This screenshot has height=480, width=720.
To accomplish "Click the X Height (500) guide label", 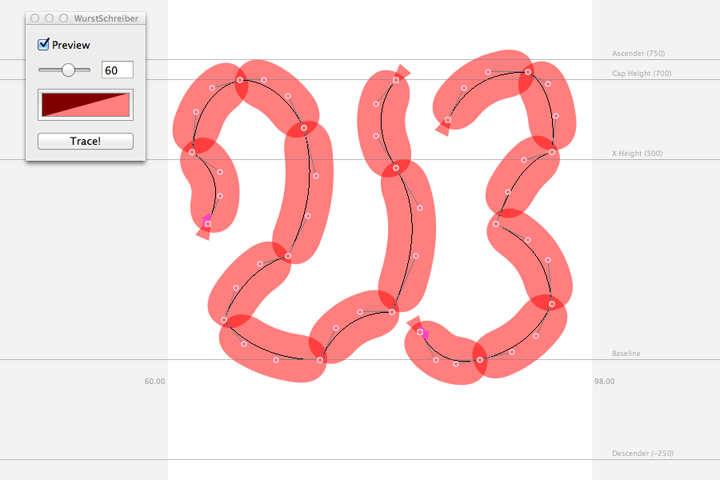I will (x=637, y=153).
